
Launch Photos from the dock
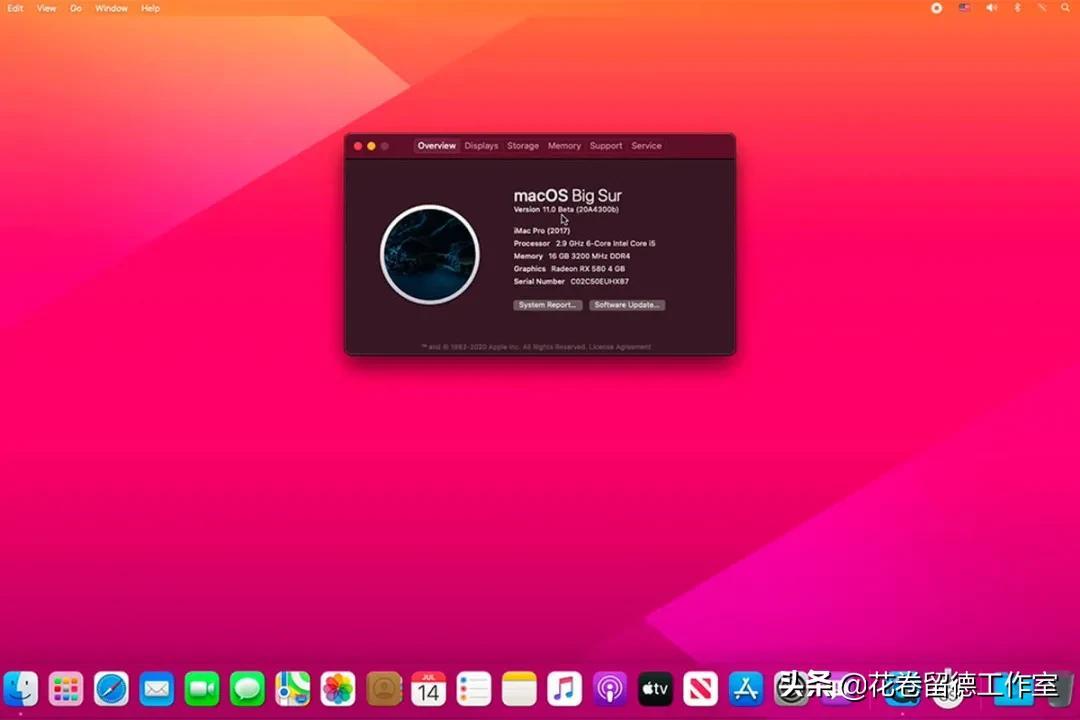[x=338, y=688]
